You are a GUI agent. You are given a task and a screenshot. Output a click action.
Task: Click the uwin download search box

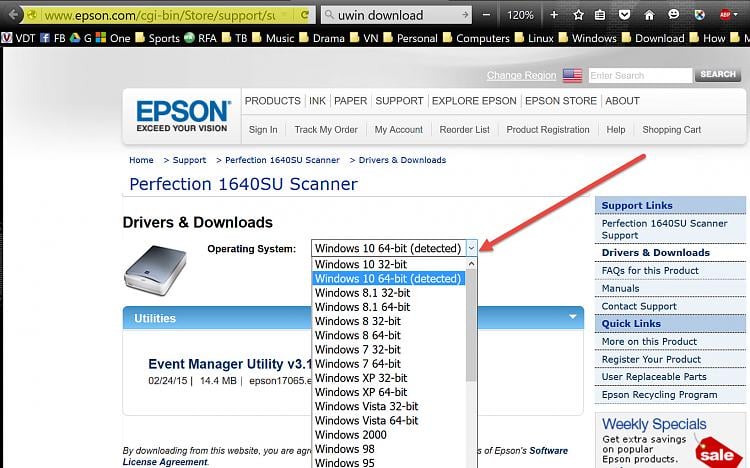click(396, 15)
